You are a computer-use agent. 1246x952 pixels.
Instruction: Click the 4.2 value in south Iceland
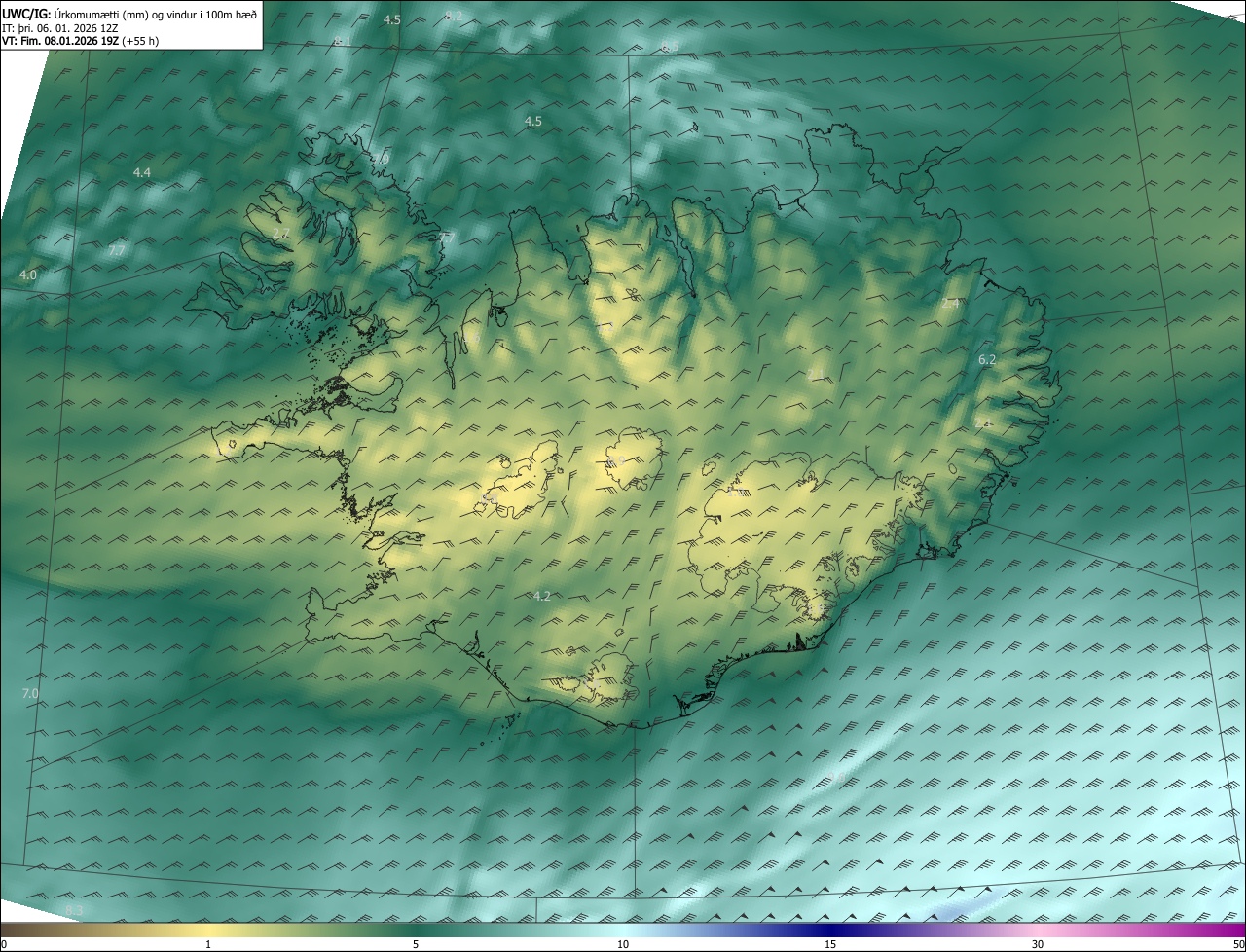click(x=542, y=596)
